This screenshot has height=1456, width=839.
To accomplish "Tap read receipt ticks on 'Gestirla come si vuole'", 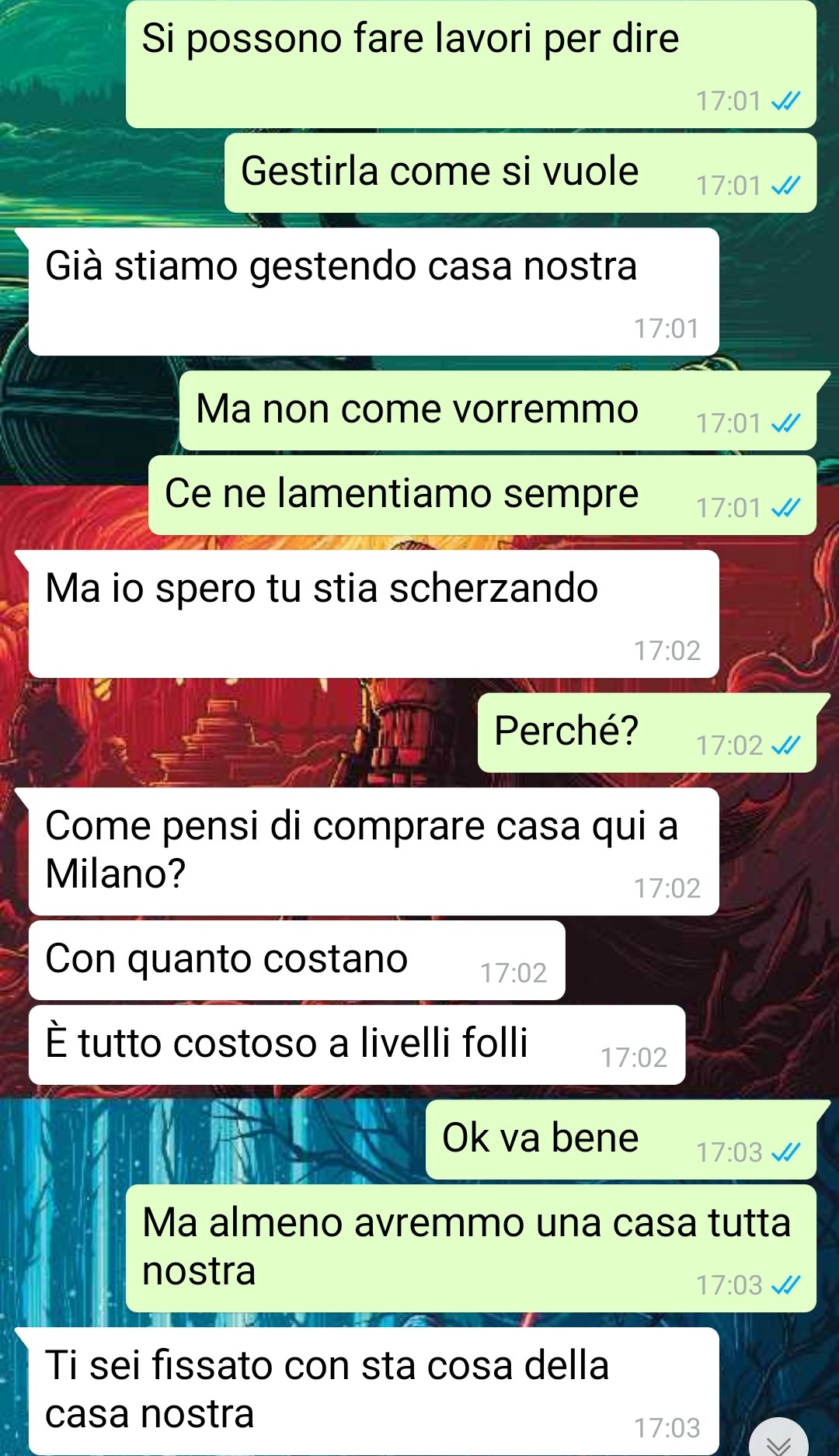I will point(785,186).
